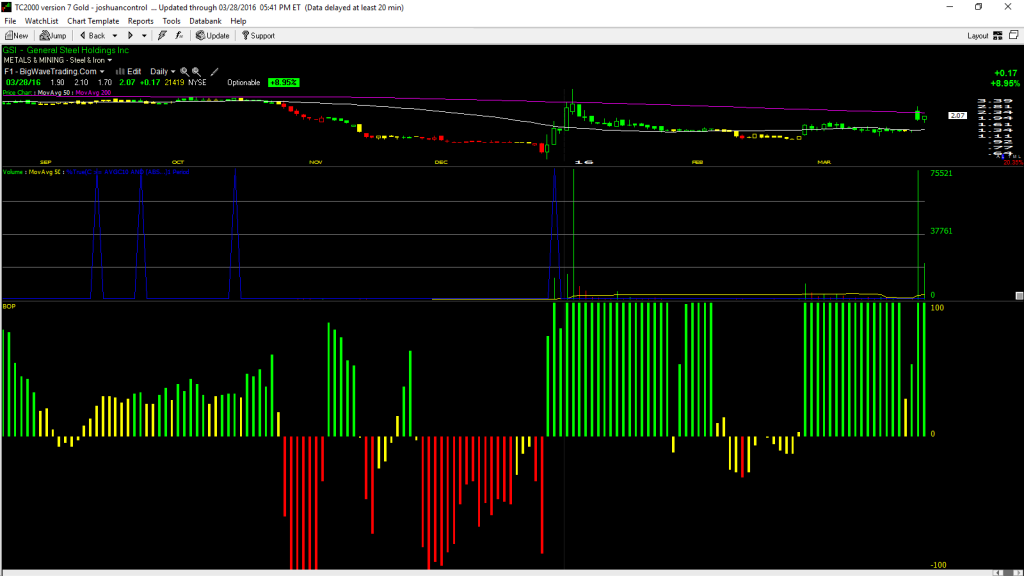
Task: Click the Optionable label
Action: [x=244, y=83]
